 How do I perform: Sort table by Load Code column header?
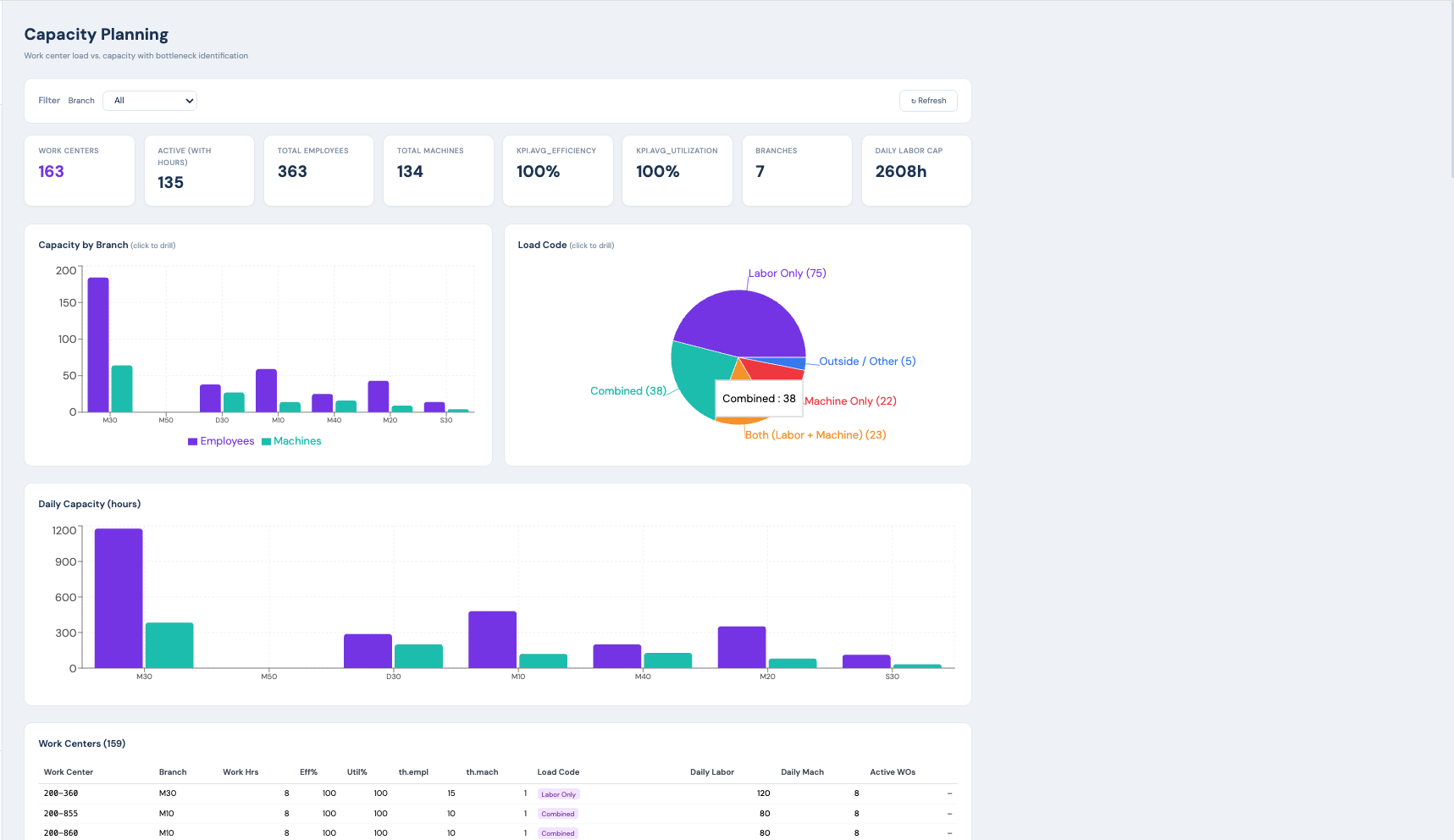click(558, 772)
